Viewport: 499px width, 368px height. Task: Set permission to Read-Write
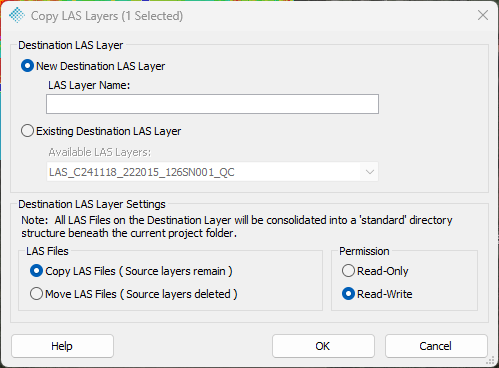point(348,294)
